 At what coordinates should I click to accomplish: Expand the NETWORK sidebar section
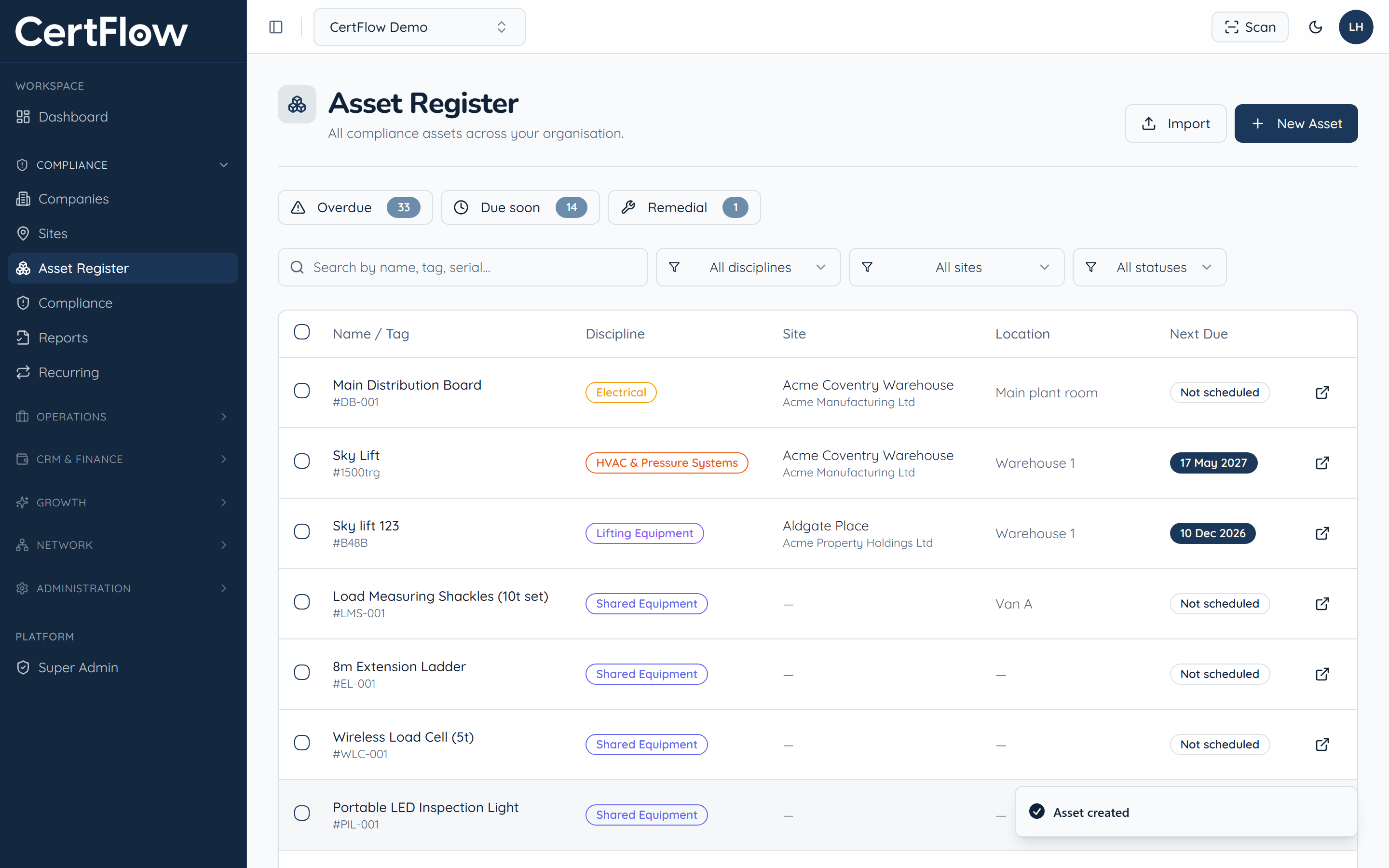pyautogui.click(x=123, y=545)
